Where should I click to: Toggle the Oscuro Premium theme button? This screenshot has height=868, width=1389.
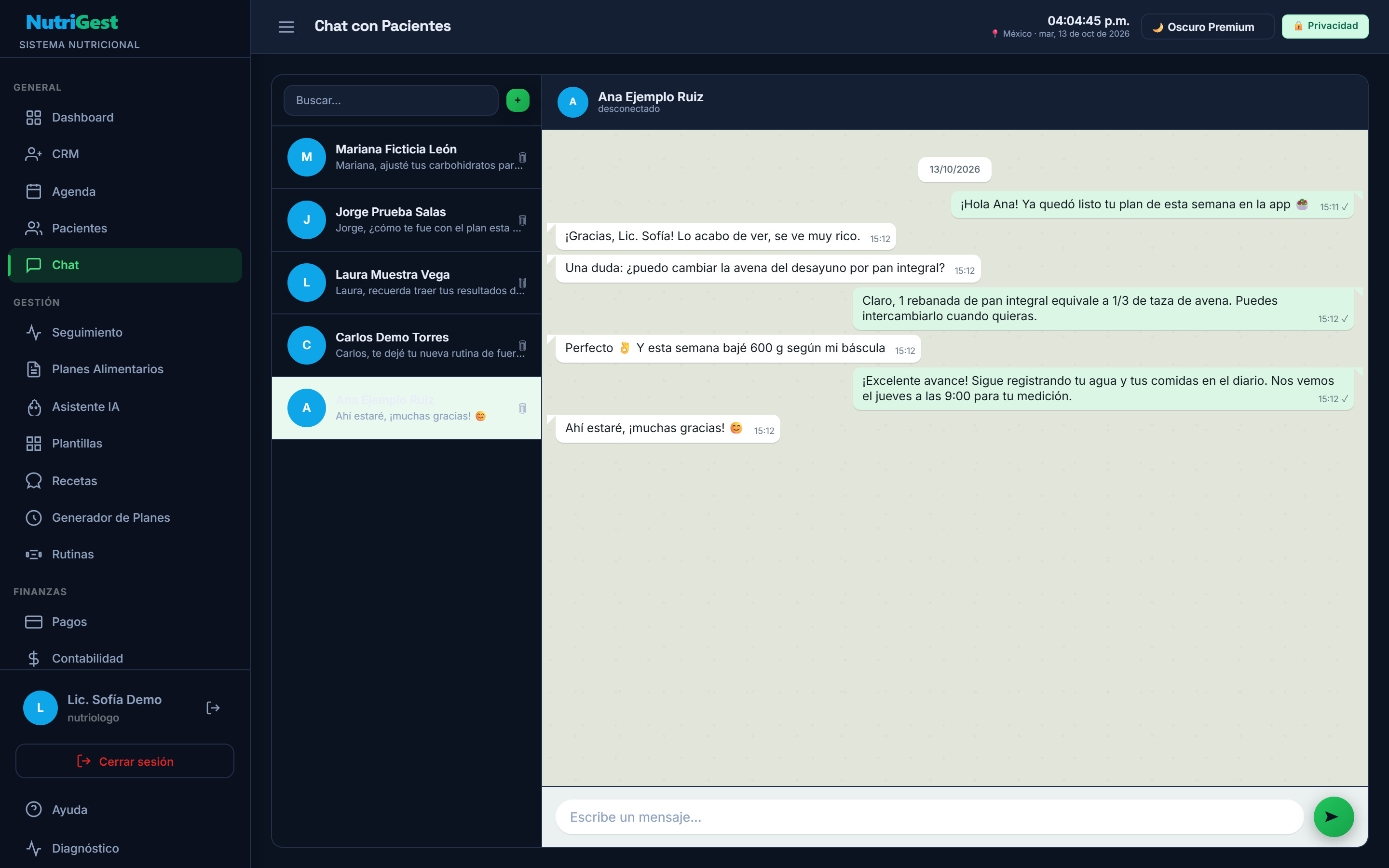tap(1207, 27)
